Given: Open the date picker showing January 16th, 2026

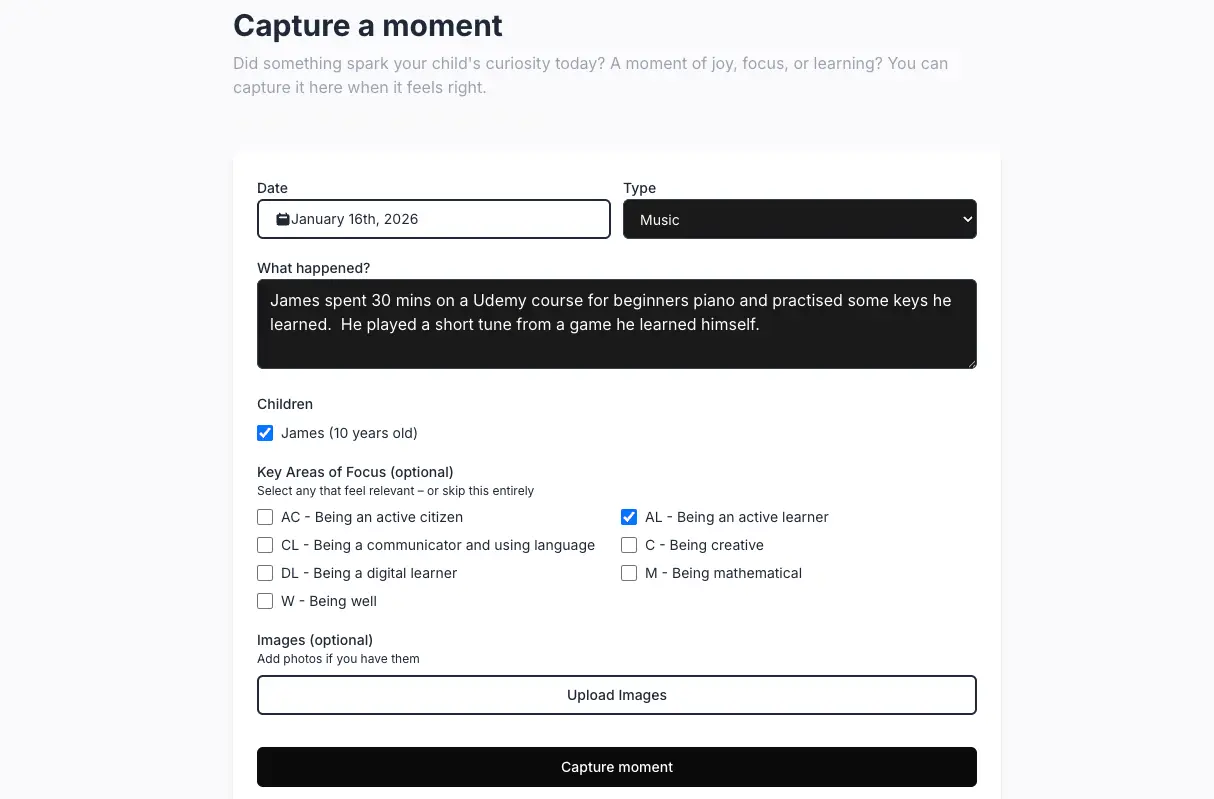Looking at the screenshot, I should tap(433, 218).
